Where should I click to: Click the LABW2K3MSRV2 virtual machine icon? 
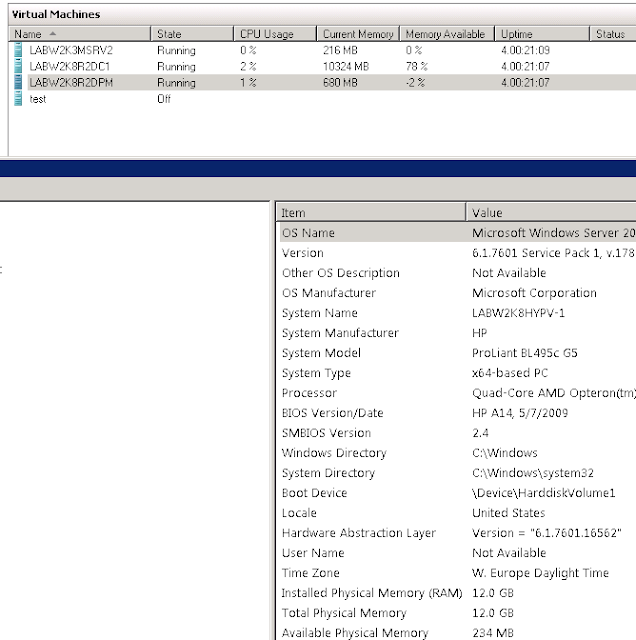[18, 50]
